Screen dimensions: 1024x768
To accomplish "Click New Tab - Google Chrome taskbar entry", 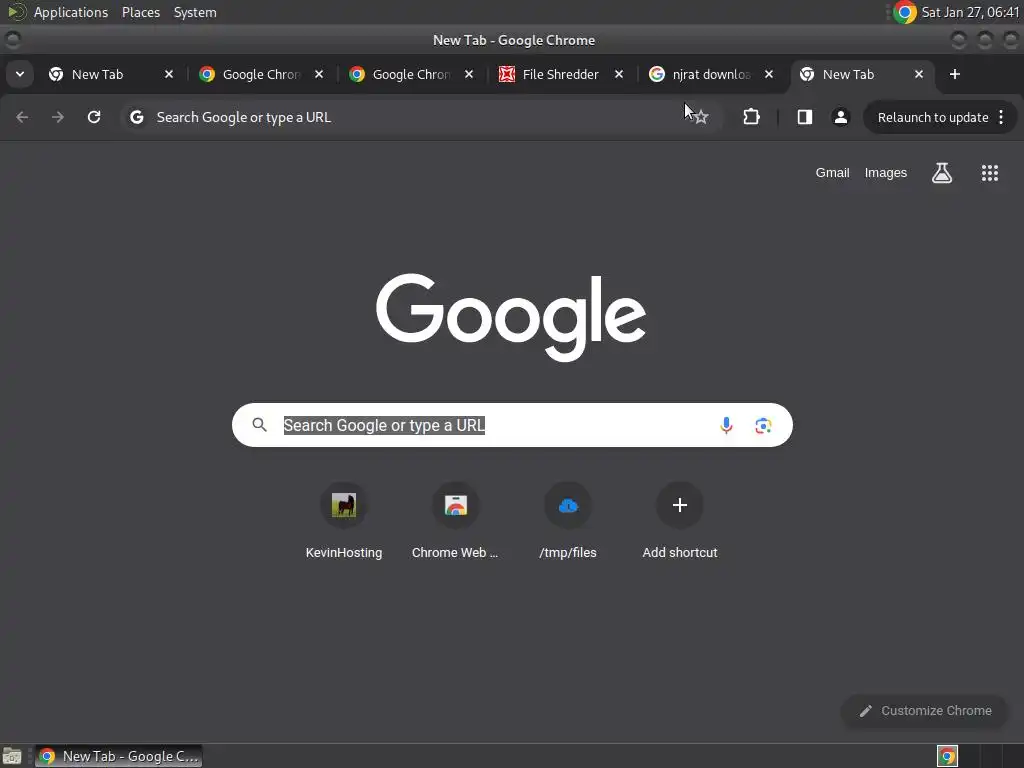I will coord(119,756).
